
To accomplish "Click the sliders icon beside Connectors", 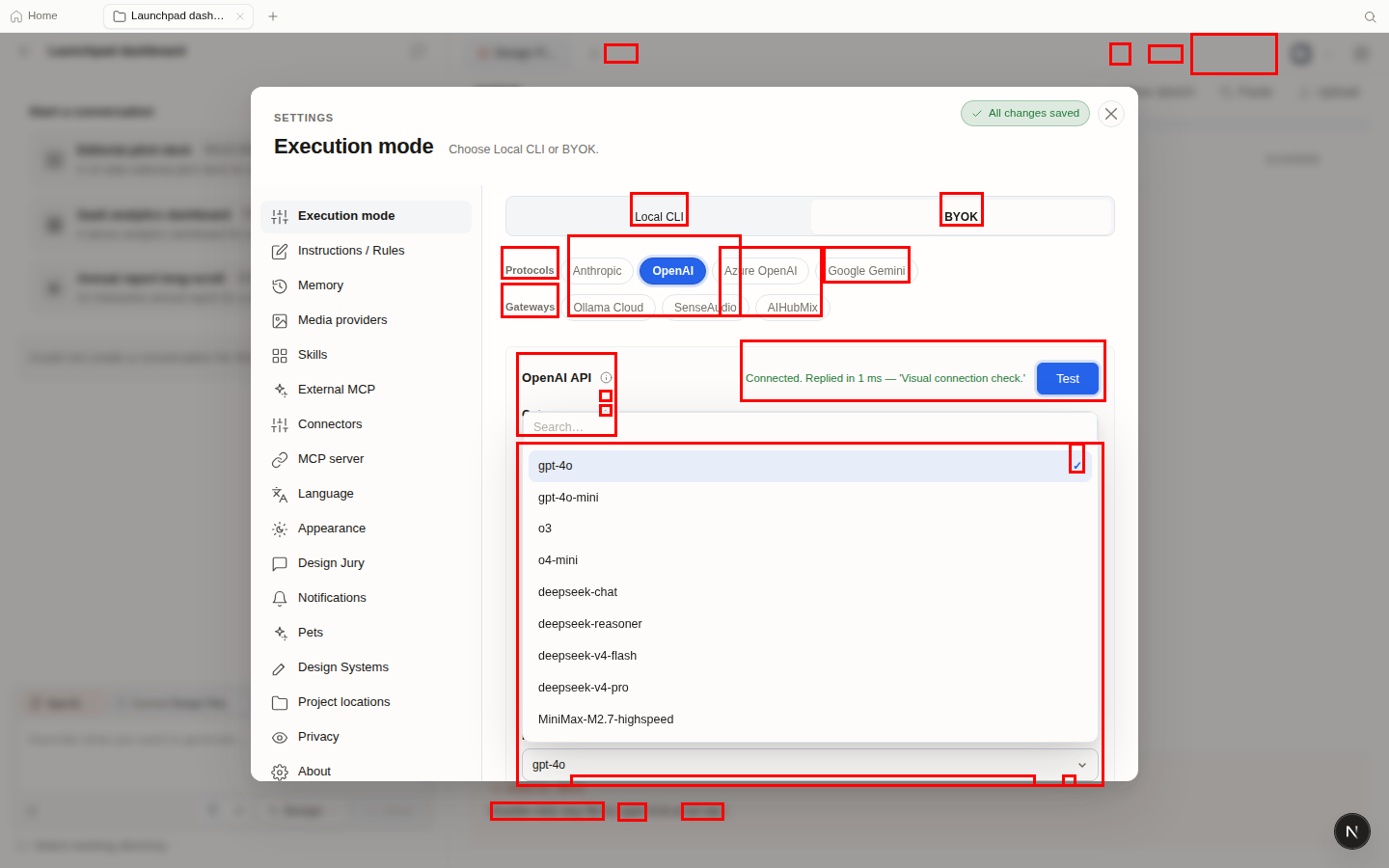I will pos(280,424).
